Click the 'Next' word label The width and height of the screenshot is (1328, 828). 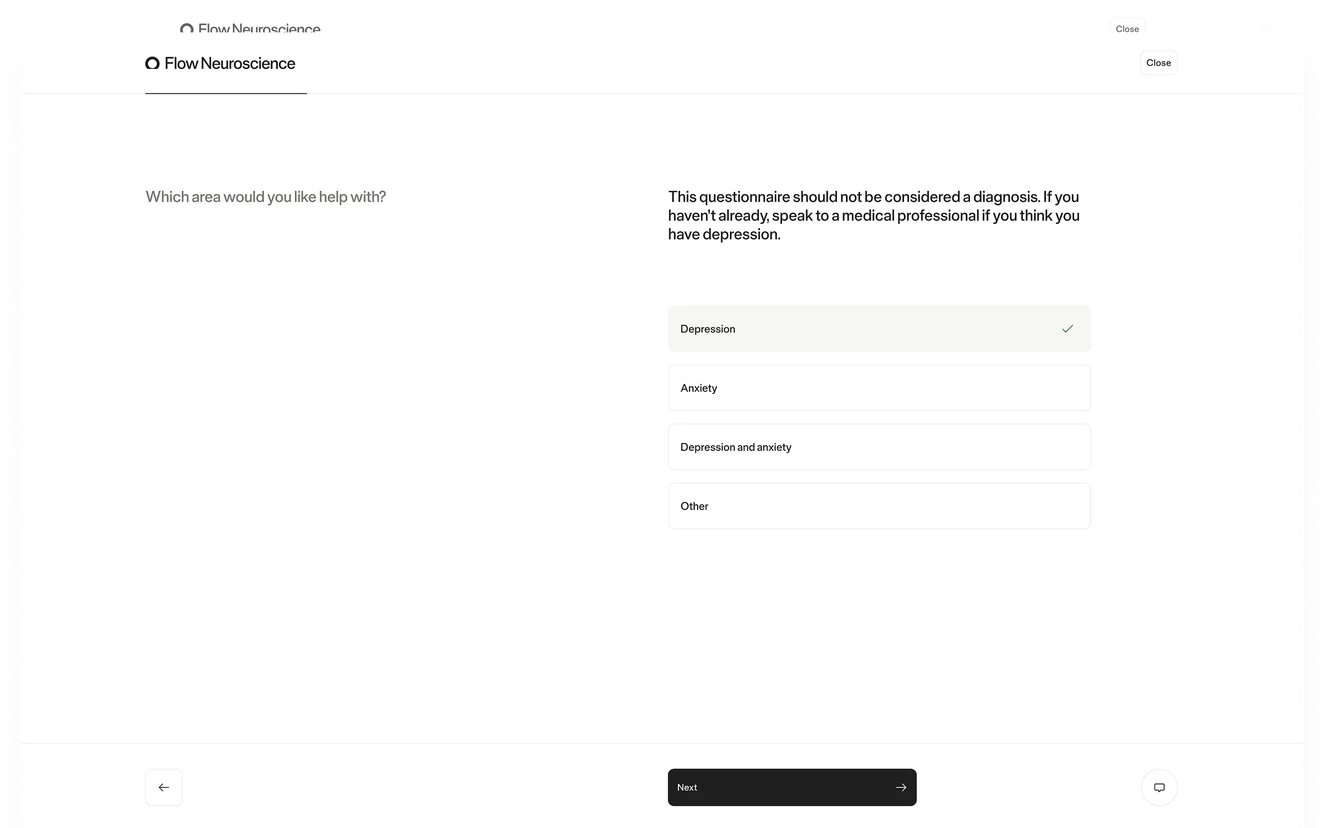click(x=687, y=787)
